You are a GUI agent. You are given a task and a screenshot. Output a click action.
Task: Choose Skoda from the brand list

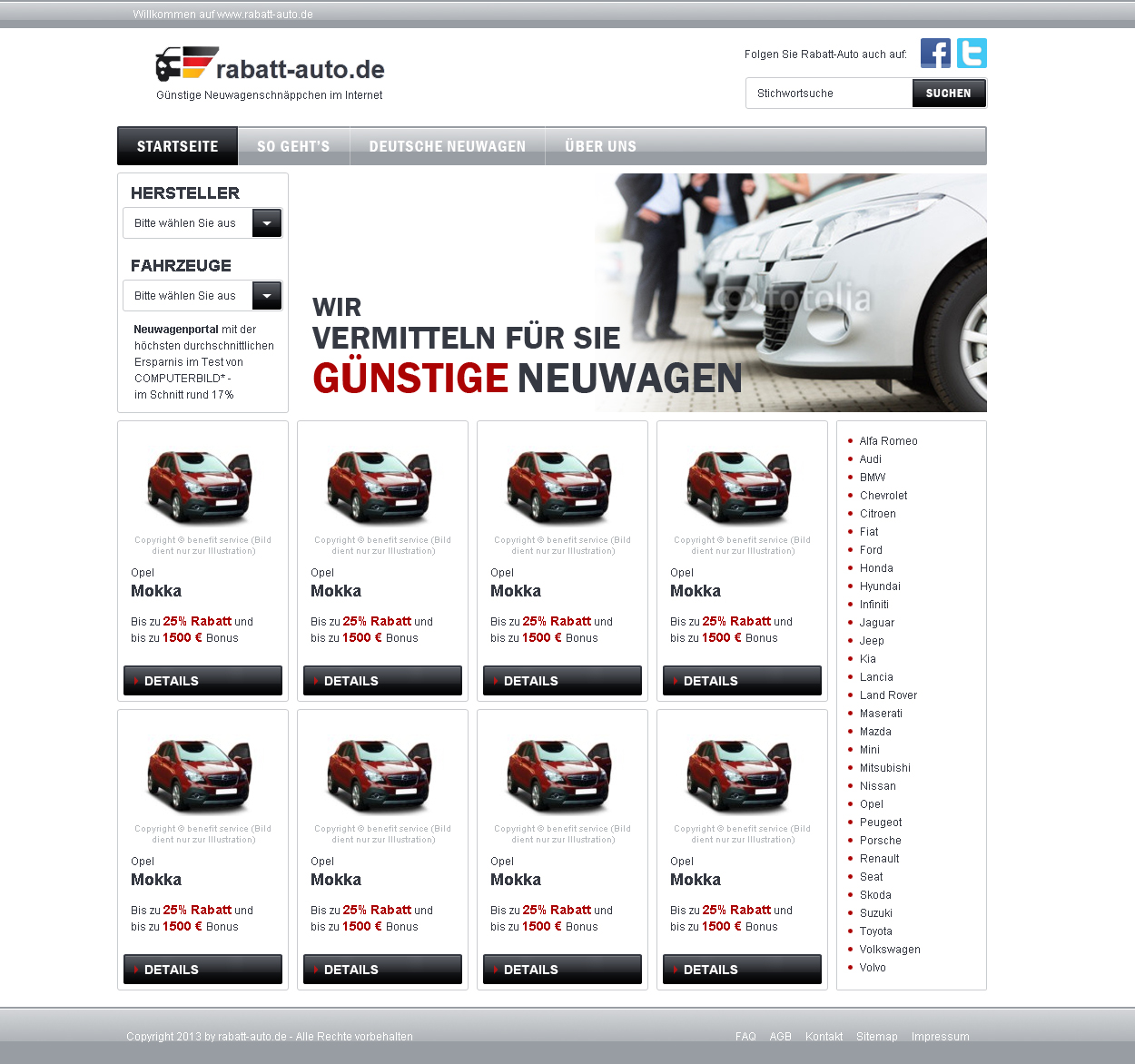[x=875, y=895]
